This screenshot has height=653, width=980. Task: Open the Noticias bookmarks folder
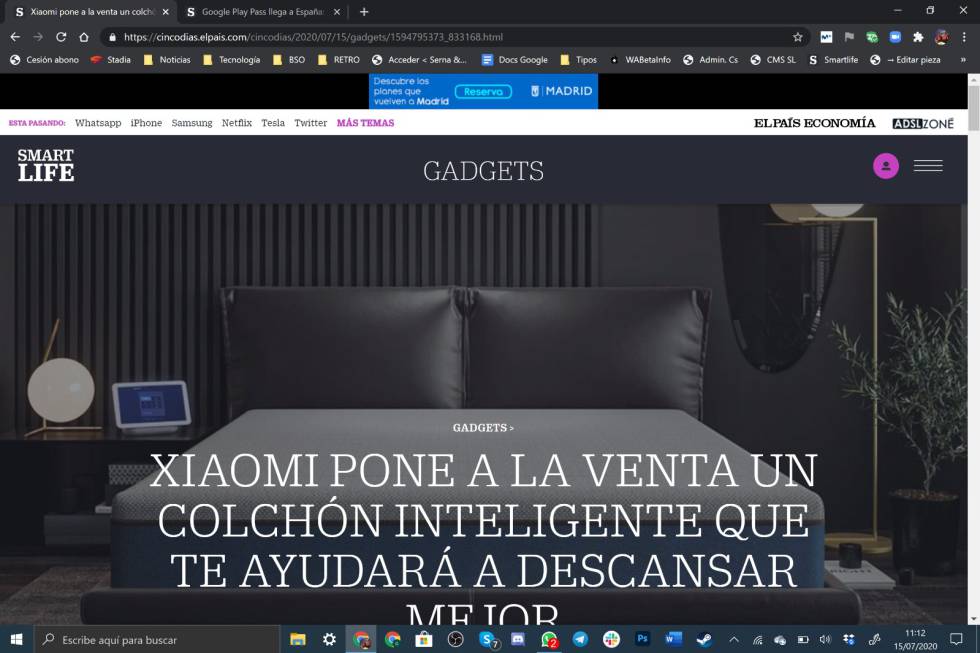pos(167,60)
